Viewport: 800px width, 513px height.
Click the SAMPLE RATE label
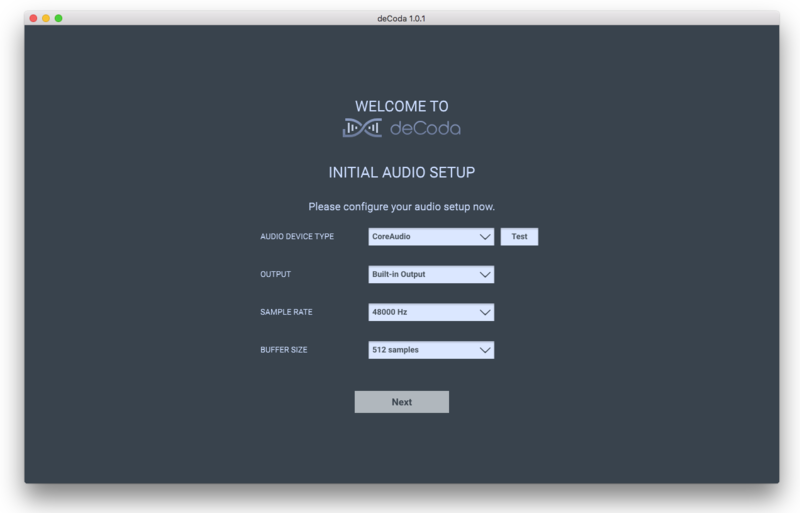pos(286,312)
